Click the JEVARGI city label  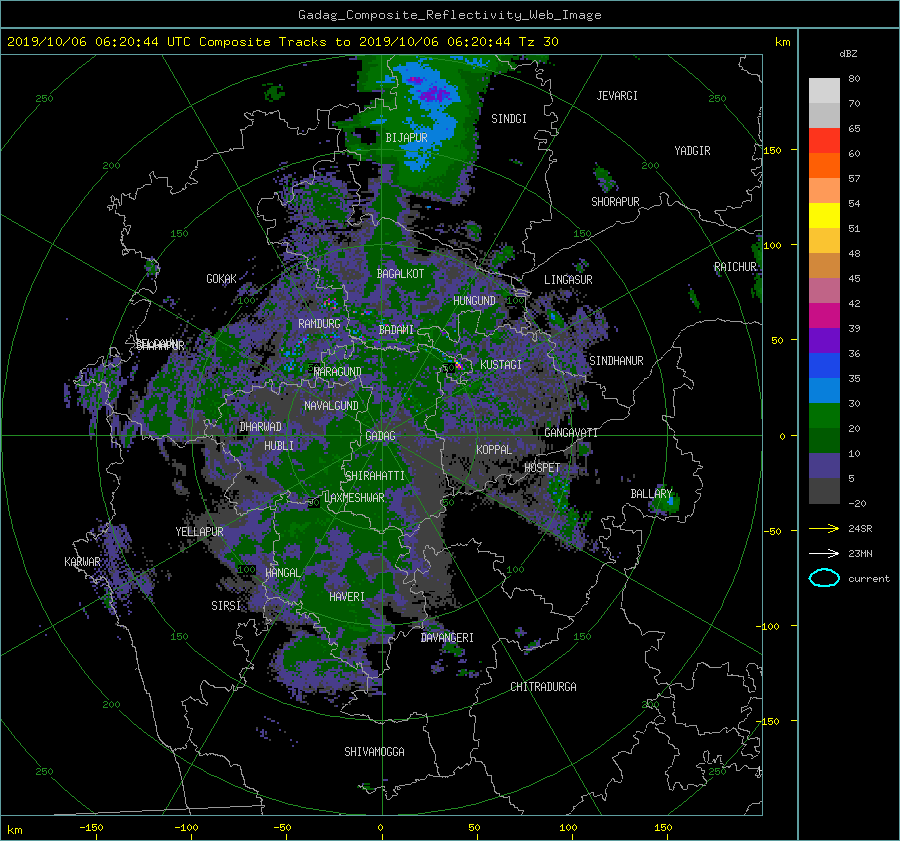click(x=617, y=96)
